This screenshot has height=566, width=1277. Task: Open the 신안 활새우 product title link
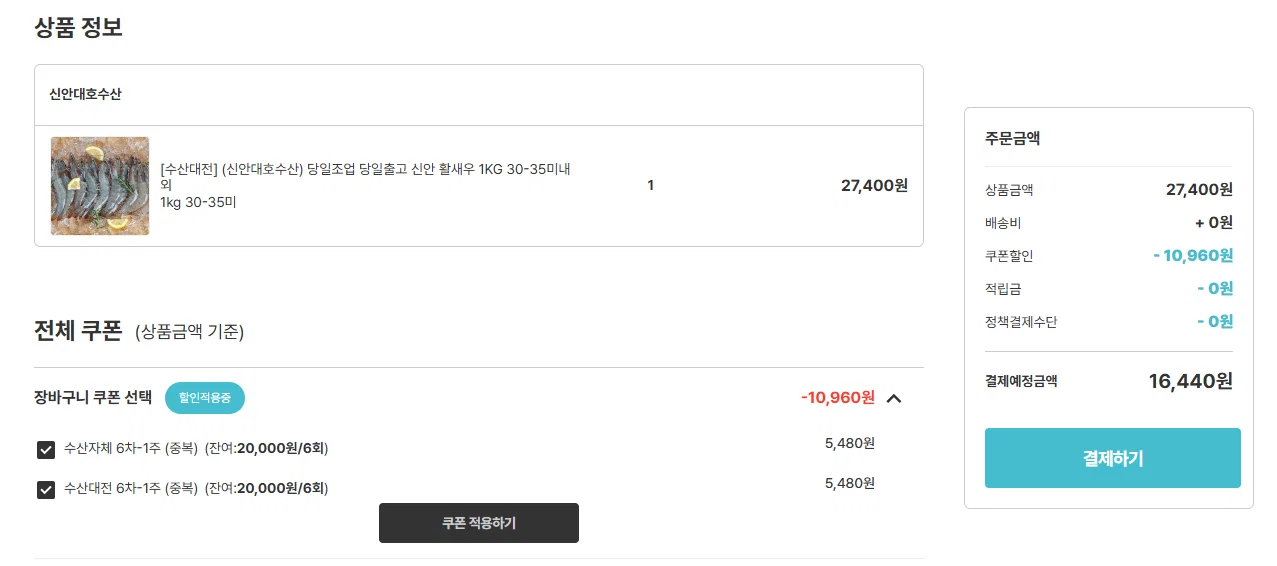(x=366, y=176)
